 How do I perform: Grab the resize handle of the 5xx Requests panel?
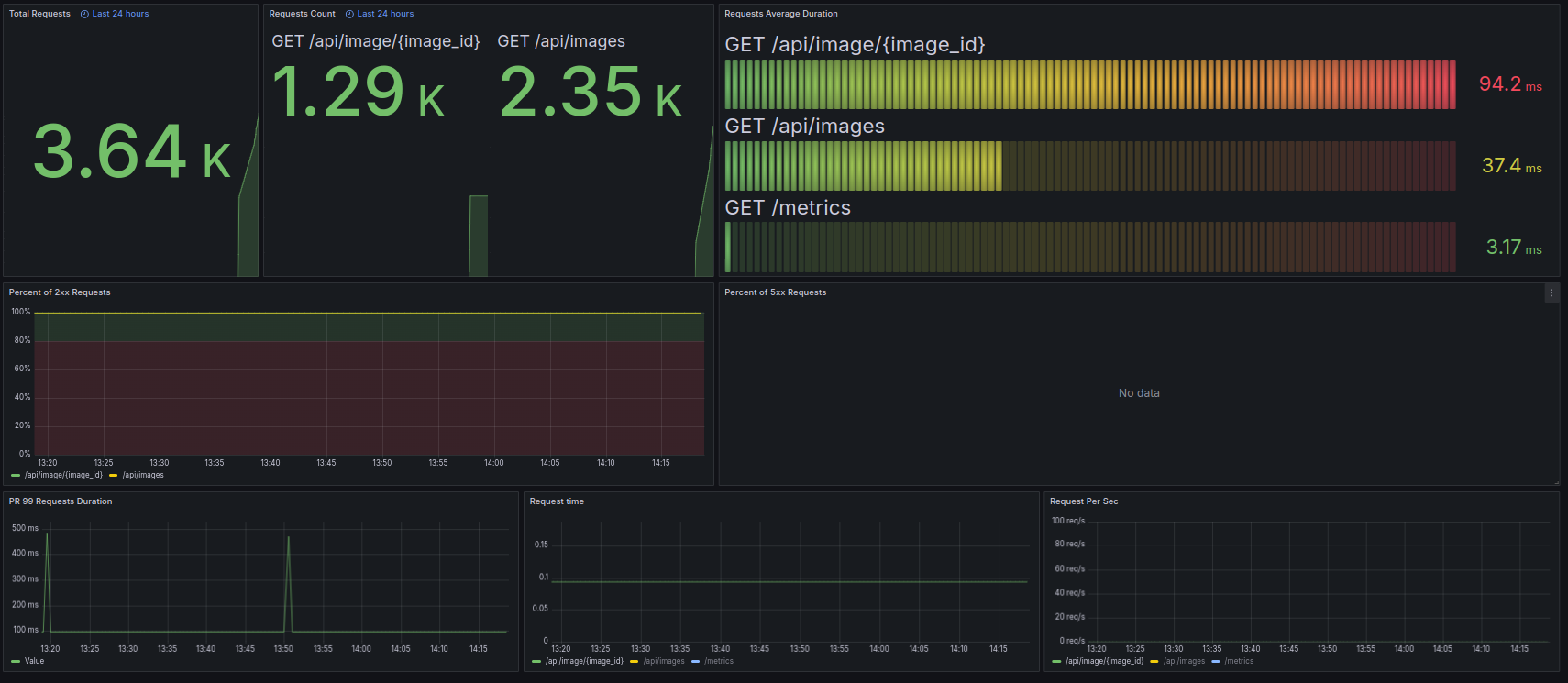[x=1555, y=481]
